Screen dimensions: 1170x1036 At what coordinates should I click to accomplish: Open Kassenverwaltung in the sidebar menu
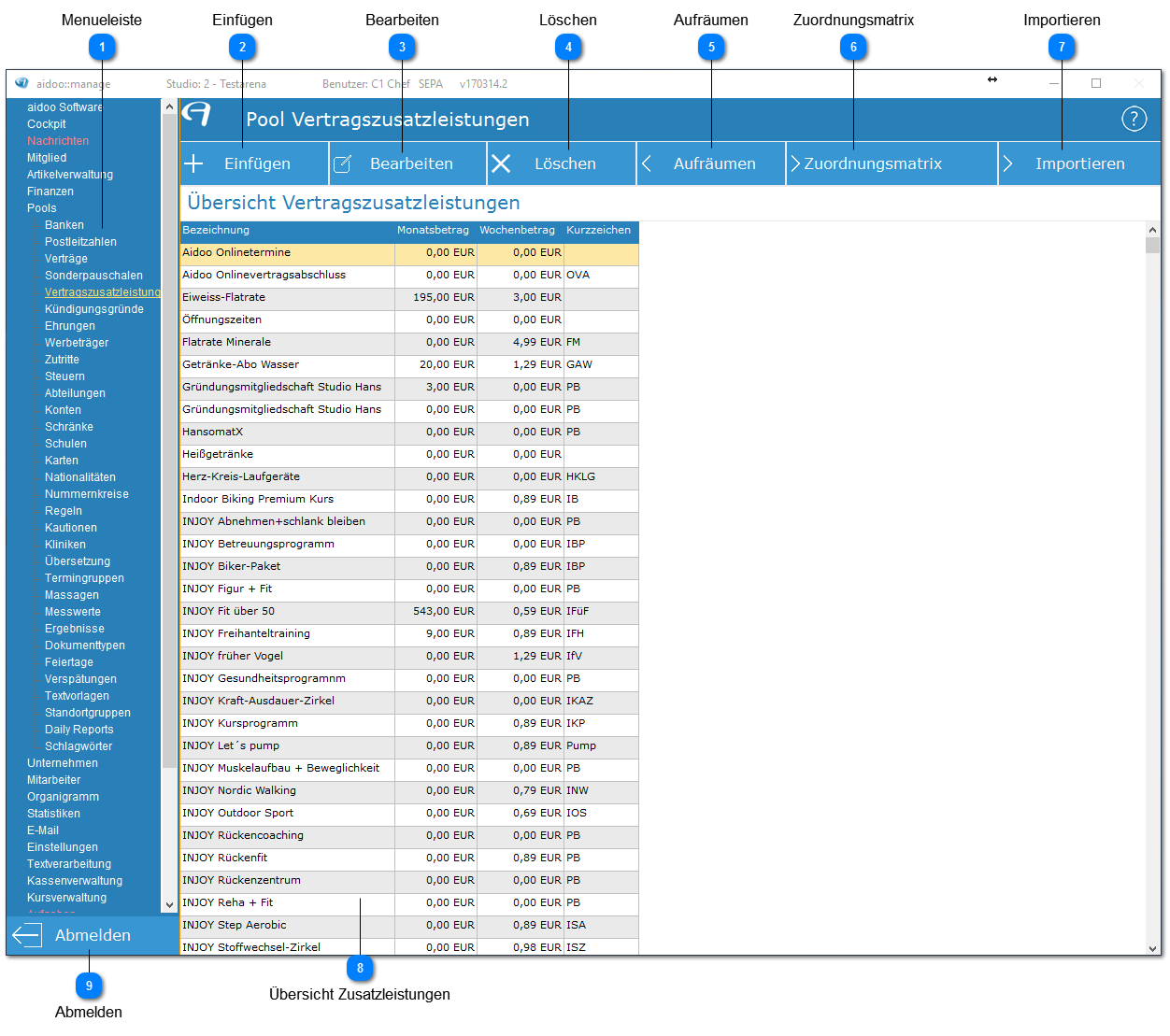[x=75, y=881]
